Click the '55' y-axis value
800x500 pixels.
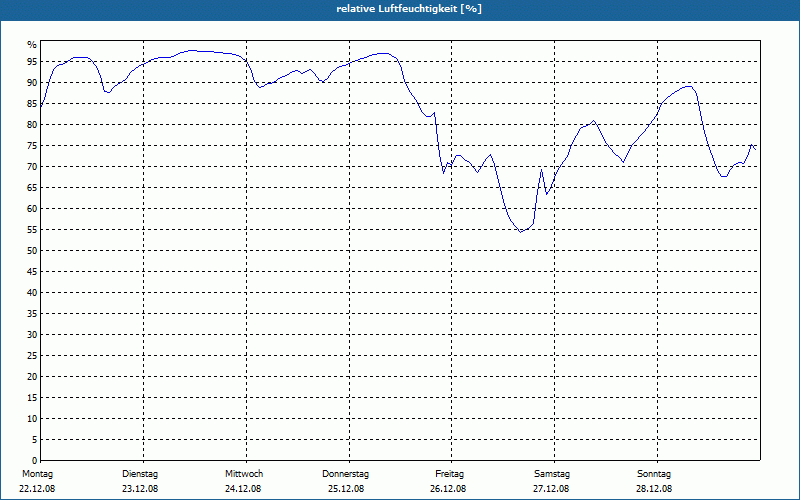(x=32, y=230)
